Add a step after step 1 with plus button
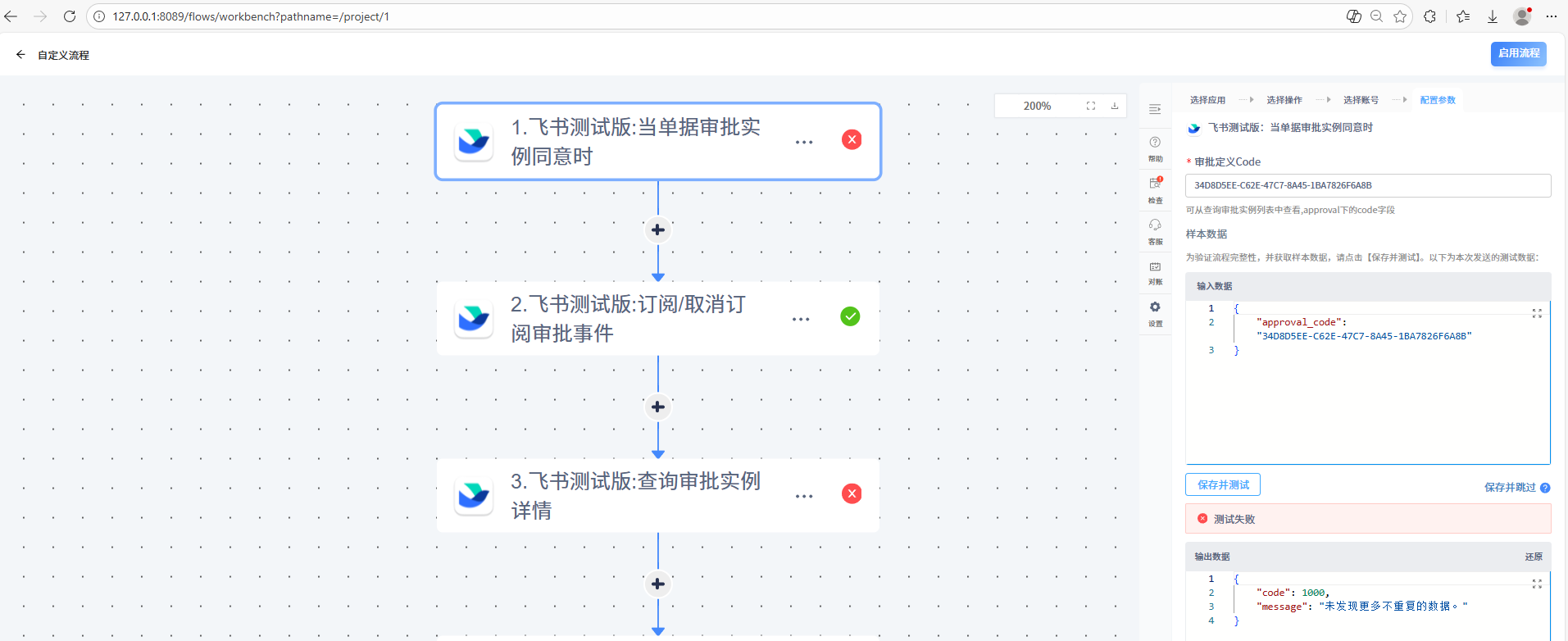The height and width of the screenshot is (641, 1568). click(x=657, y=230)
